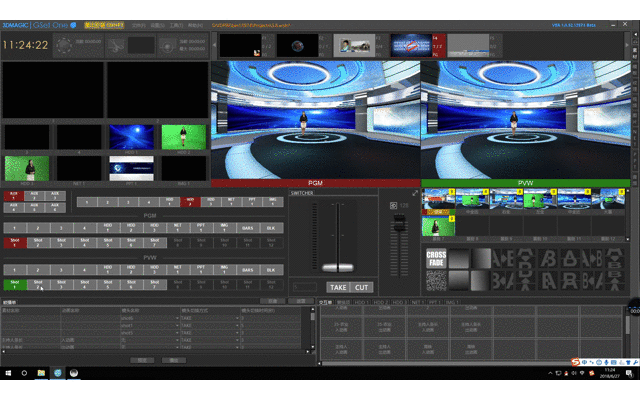Select the HDD 2 green-screen multiview thumbnail

point(184,137)
